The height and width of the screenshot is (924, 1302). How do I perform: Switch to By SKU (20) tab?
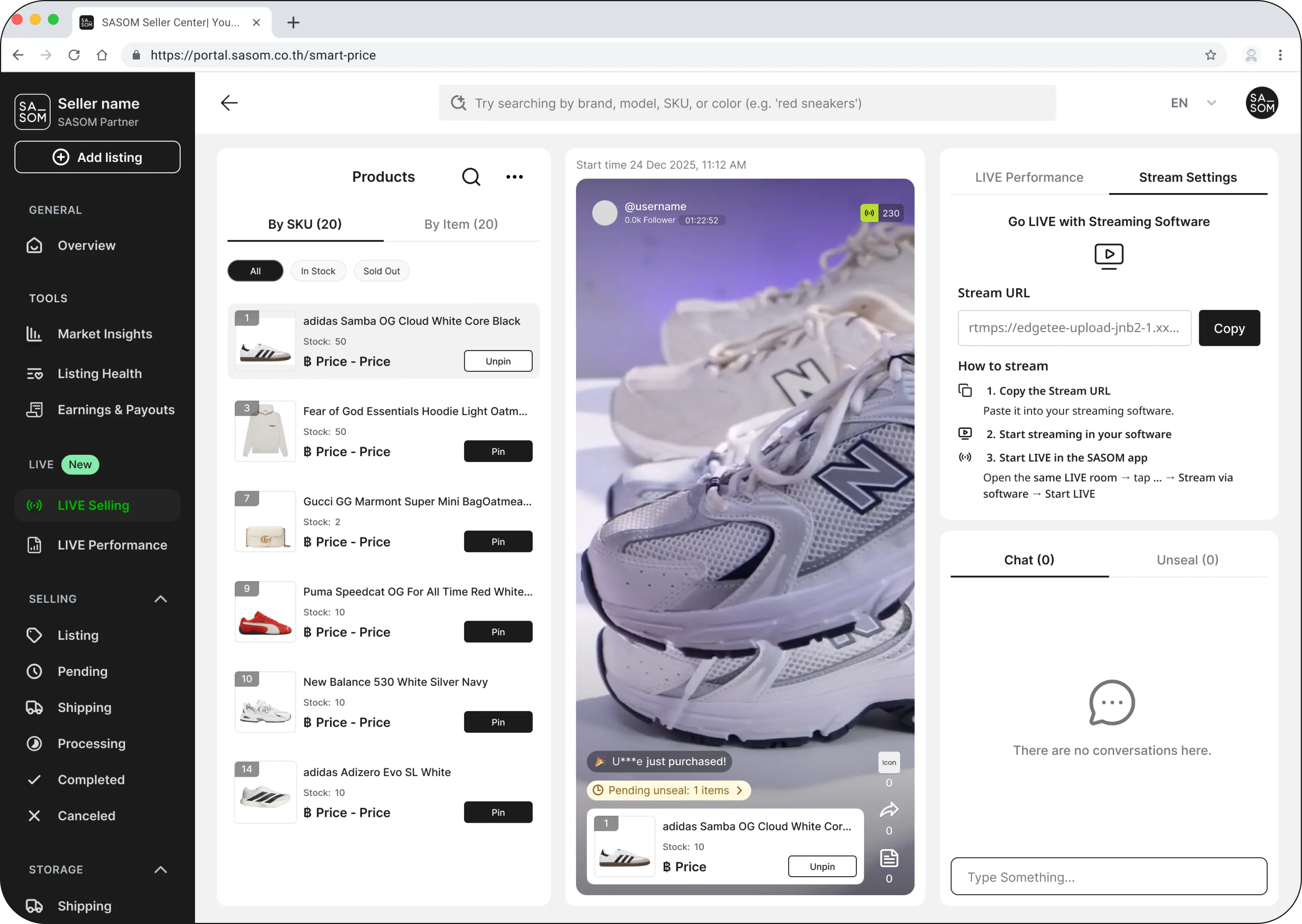(x=305, y=224)
